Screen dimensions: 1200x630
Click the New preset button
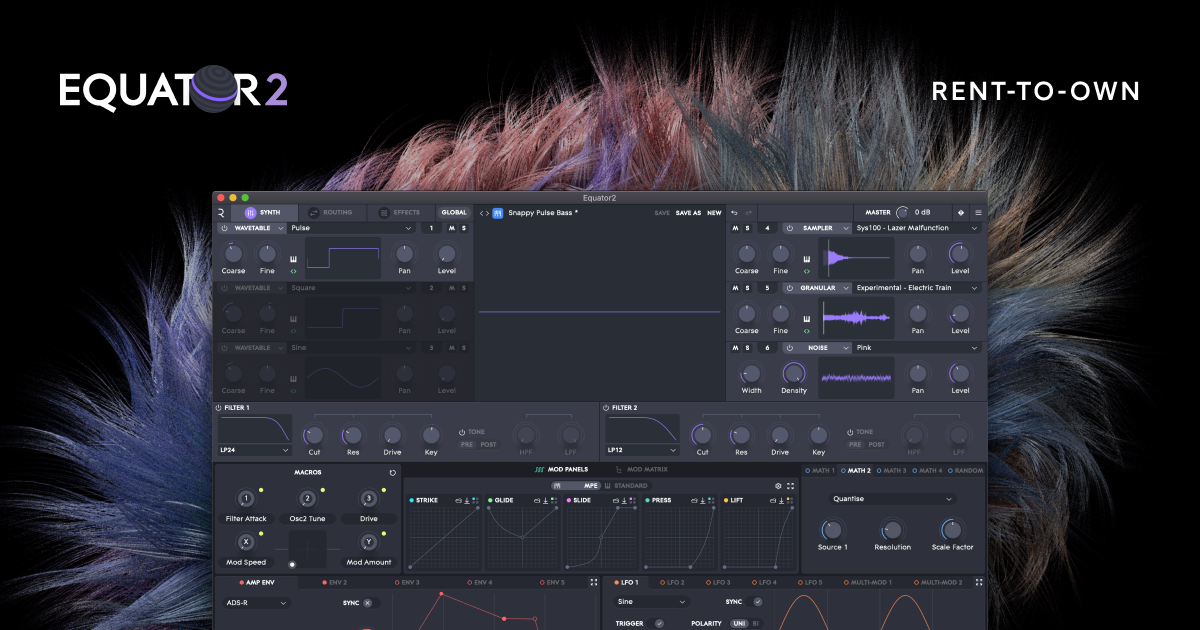point(714,213)
